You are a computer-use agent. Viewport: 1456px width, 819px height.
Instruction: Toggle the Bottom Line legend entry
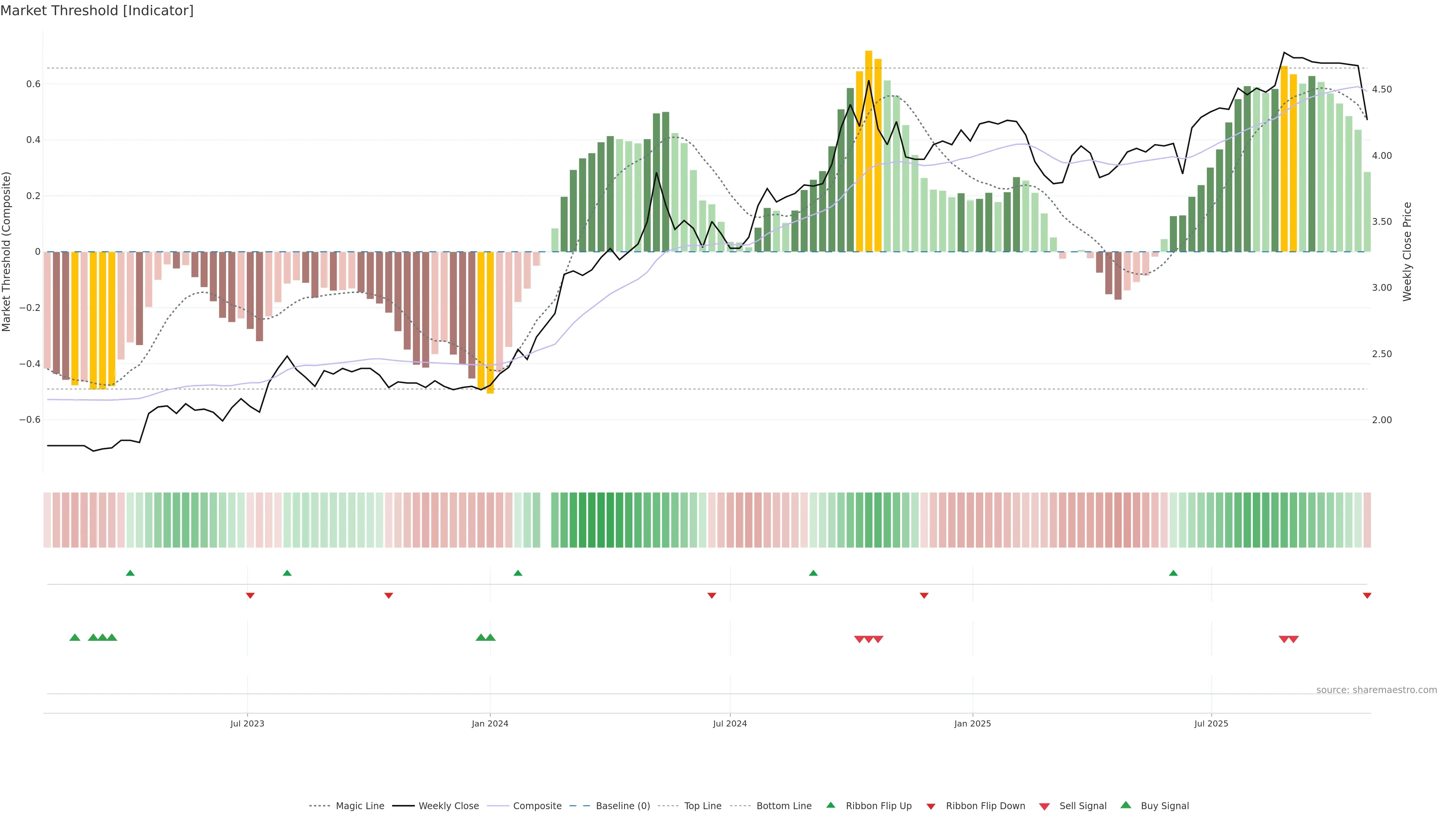783,806
